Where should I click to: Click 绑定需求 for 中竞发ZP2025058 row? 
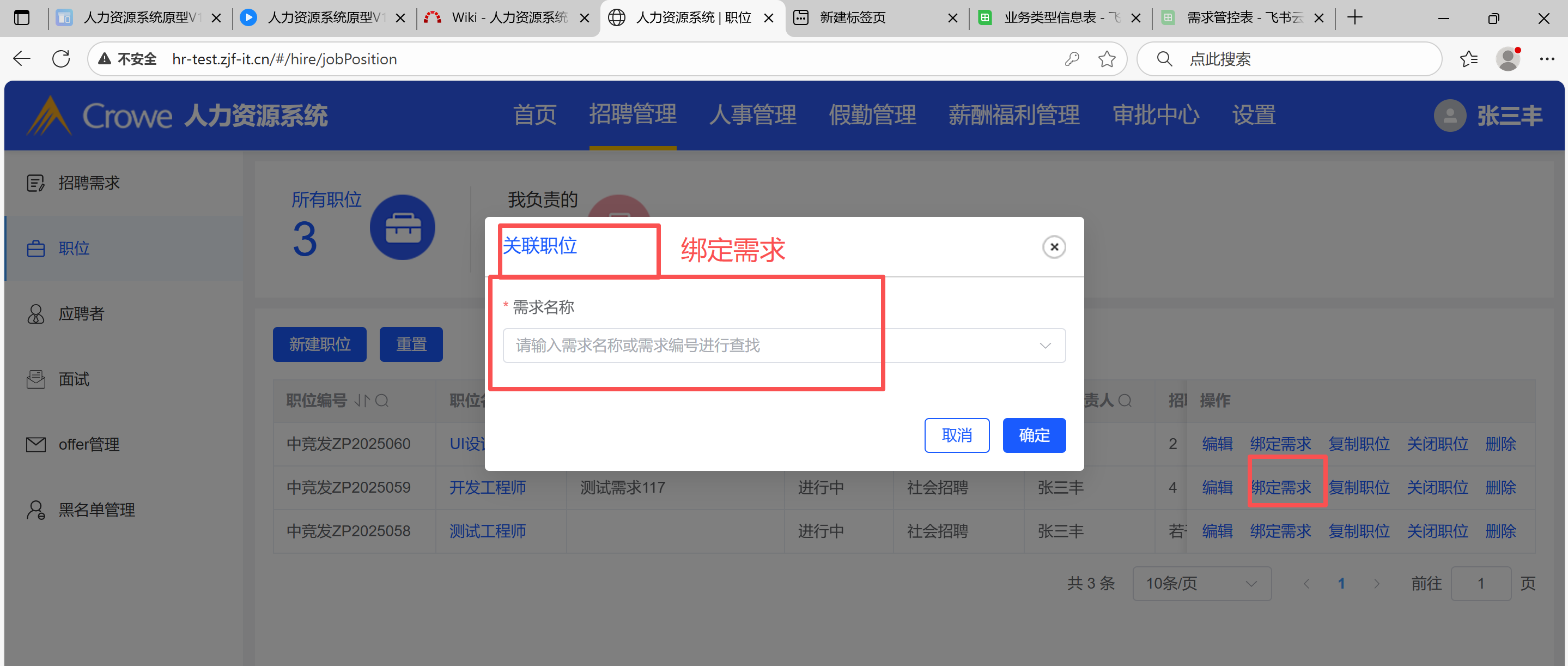1280,531
